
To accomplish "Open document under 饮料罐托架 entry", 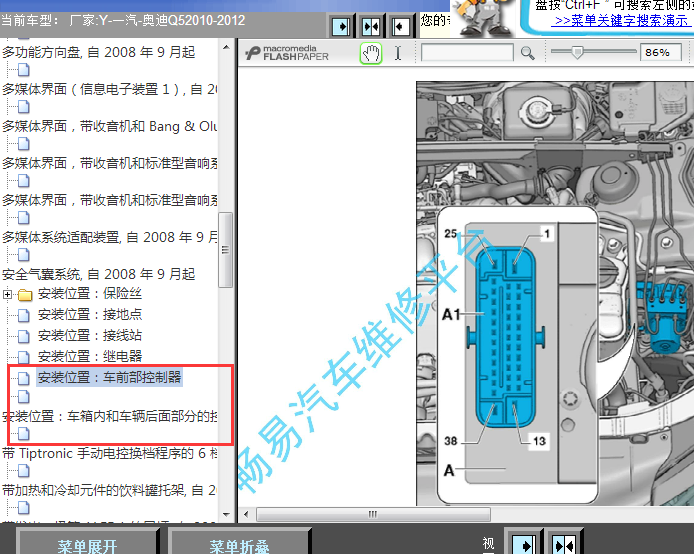I will (23, 508).
